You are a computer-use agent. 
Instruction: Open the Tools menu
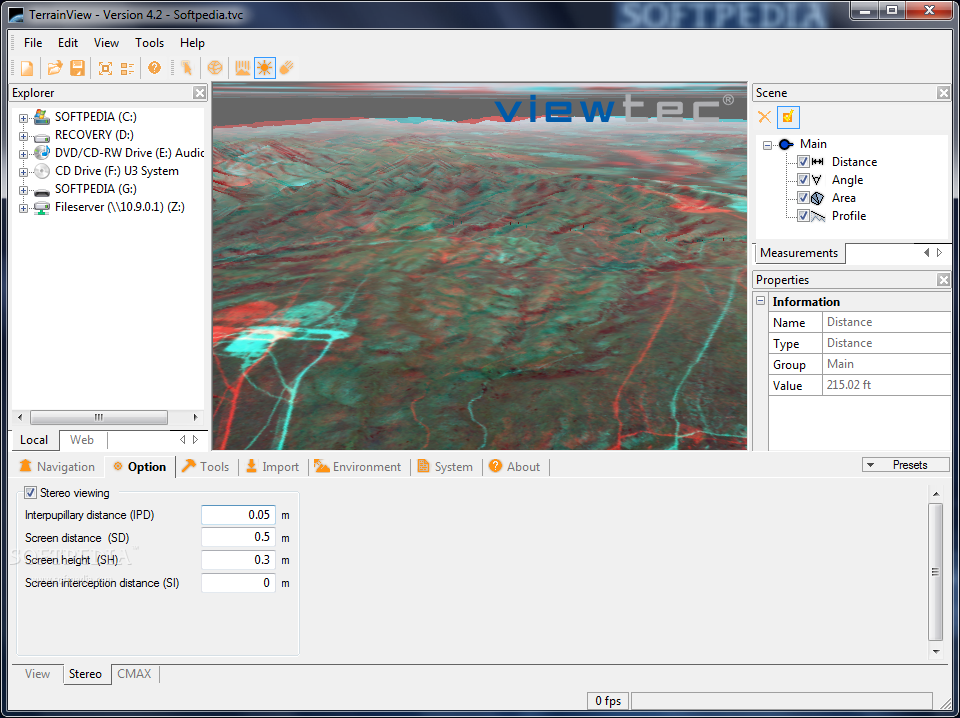point(149,43)
